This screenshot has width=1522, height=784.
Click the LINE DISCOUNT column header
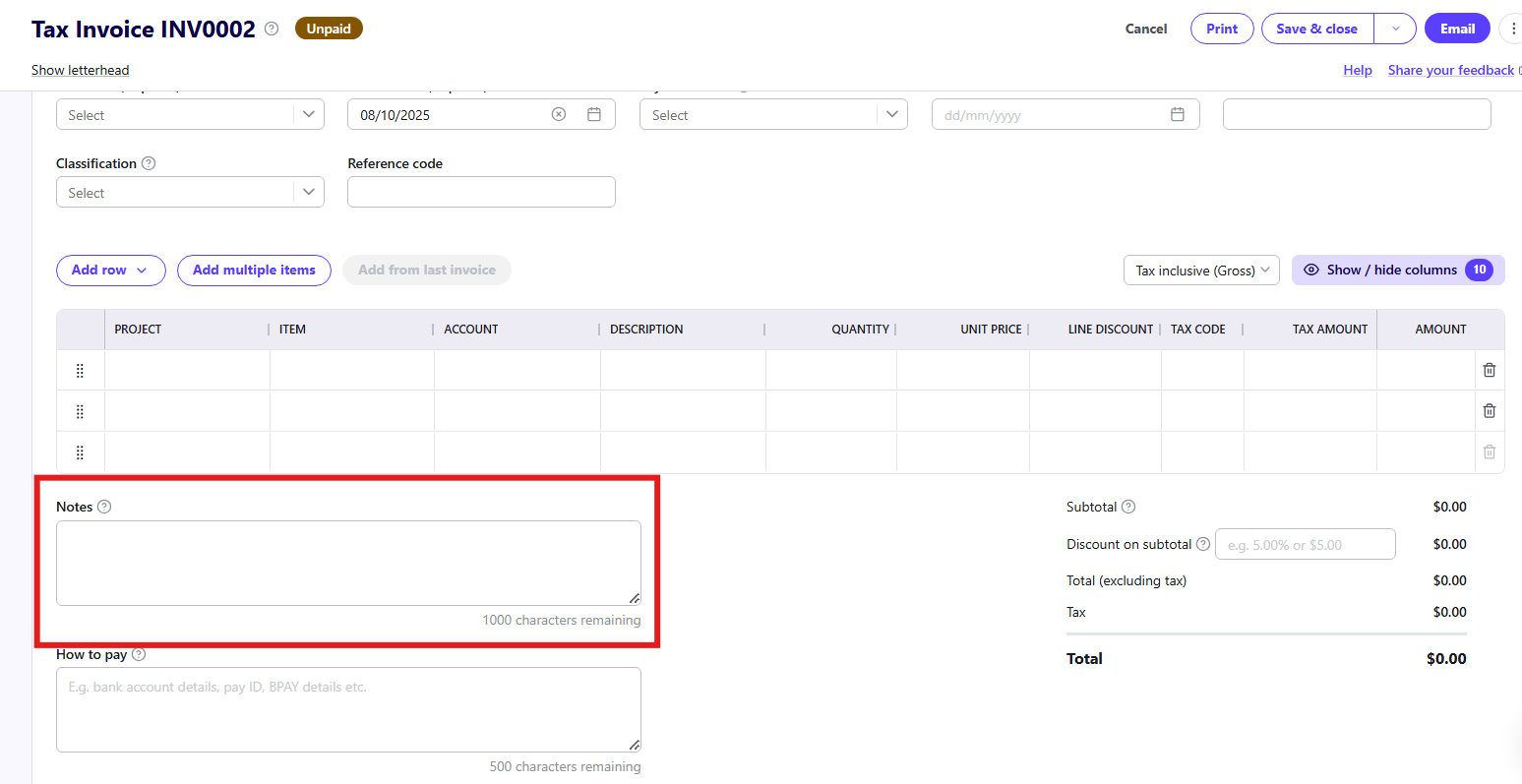pos(1111,330)
